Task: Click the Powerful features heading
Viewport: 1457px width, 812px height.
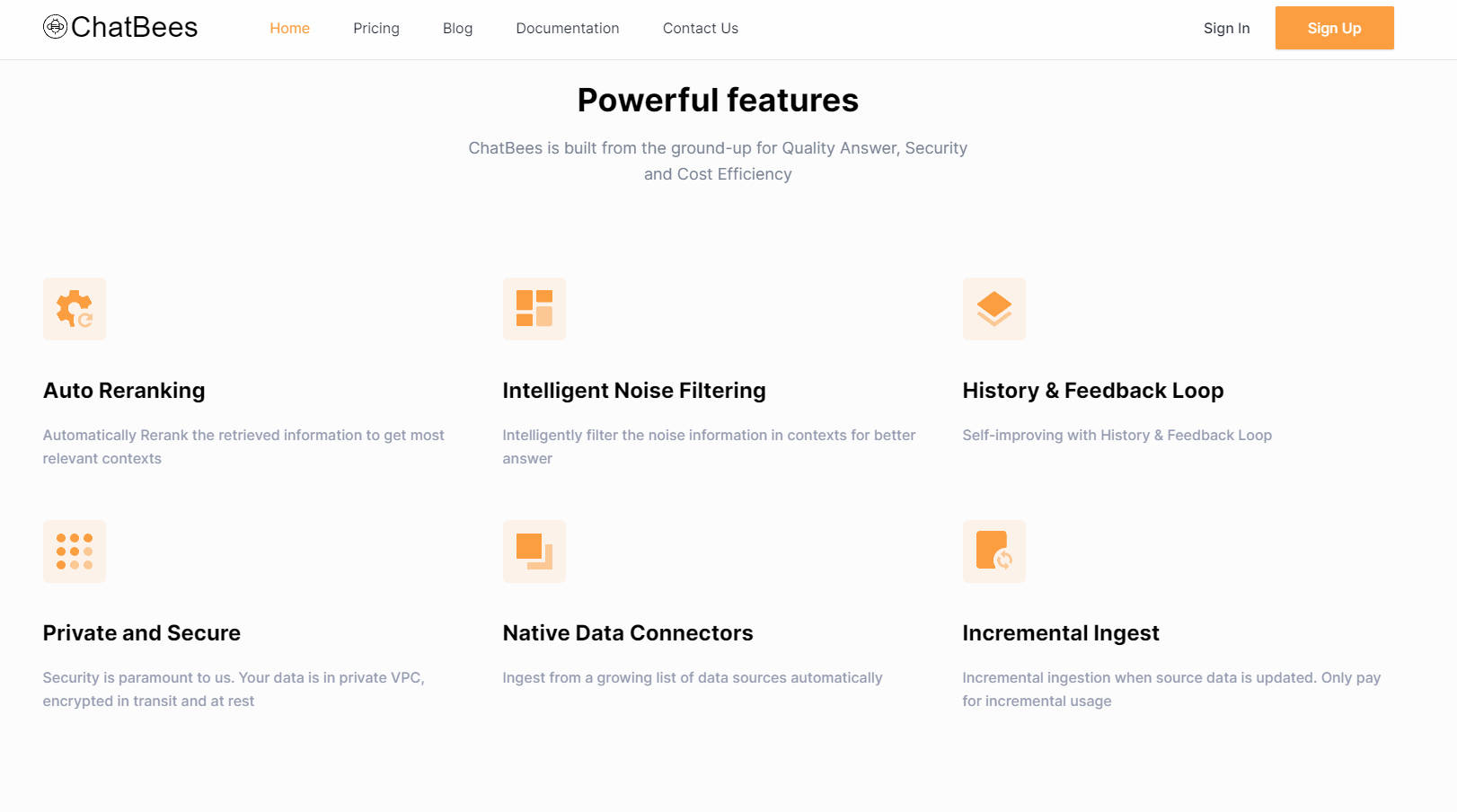Action: tap(718, 100)
